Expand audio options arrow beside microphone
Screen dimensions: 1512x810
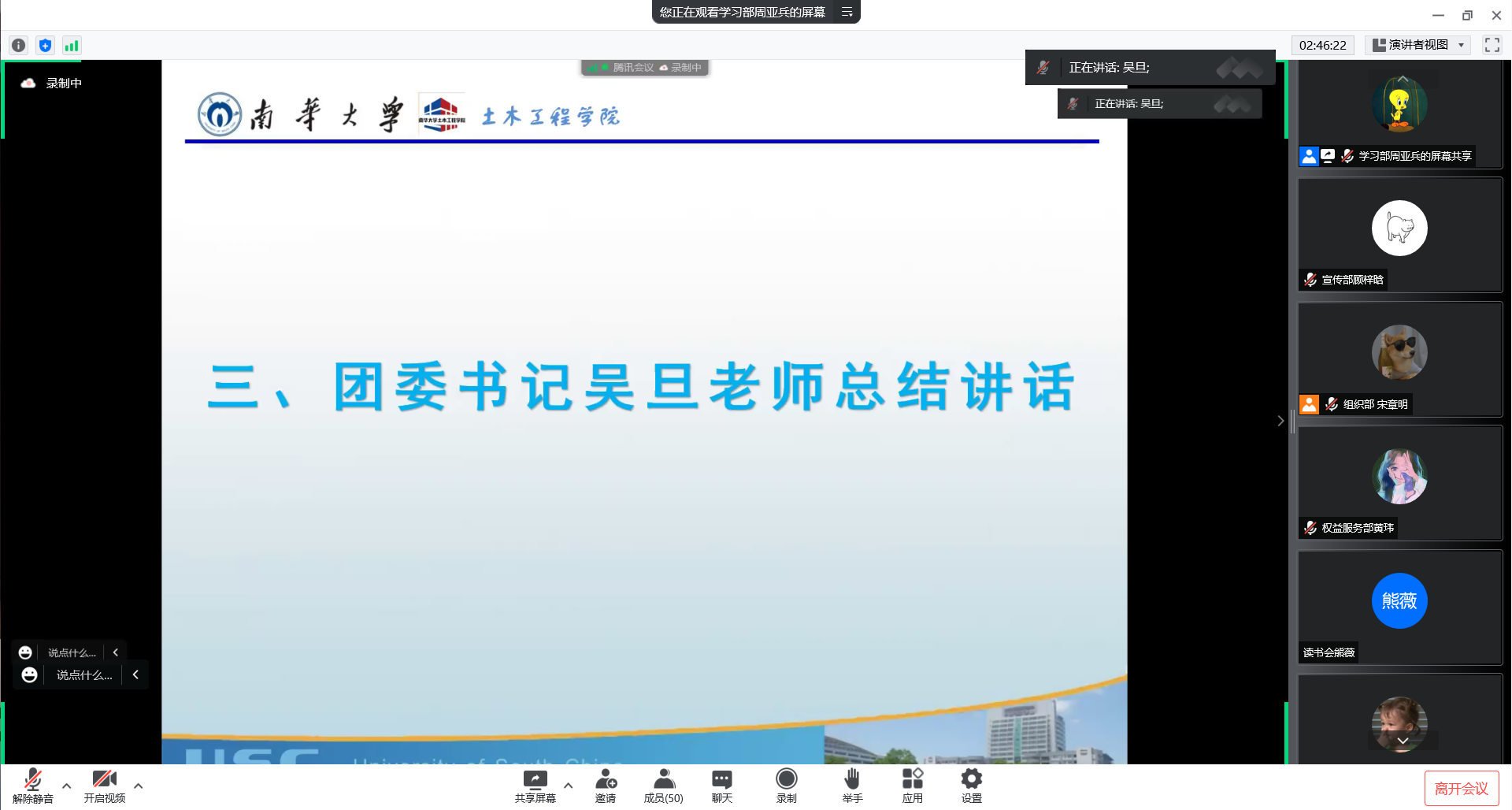[67, 786]
